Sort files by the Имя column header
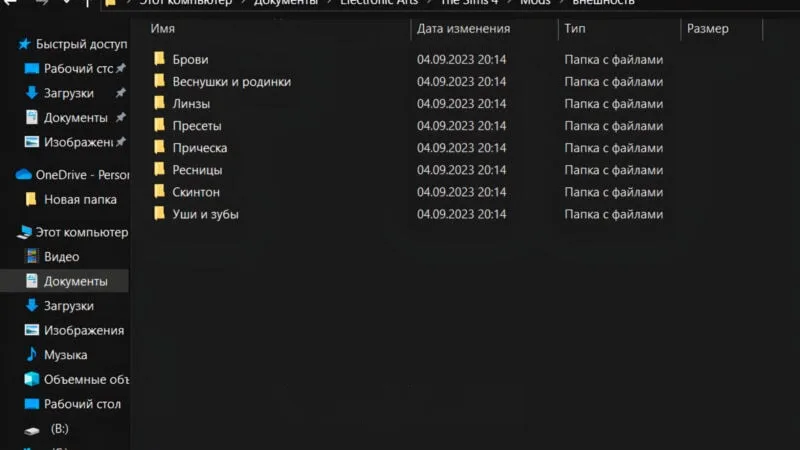The image size is (800, 450). [162, 29]
